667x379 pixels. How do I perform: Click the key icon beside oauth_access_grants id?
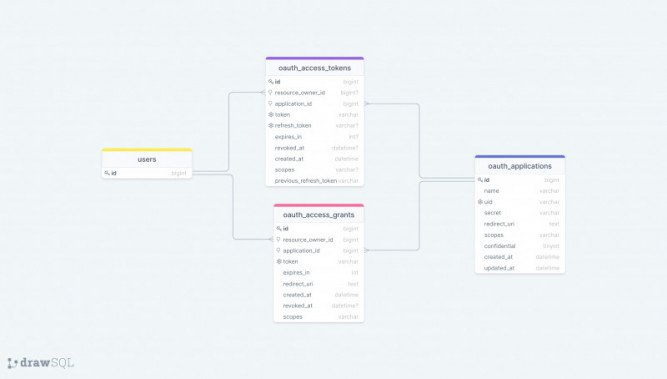tap(279, 228)
